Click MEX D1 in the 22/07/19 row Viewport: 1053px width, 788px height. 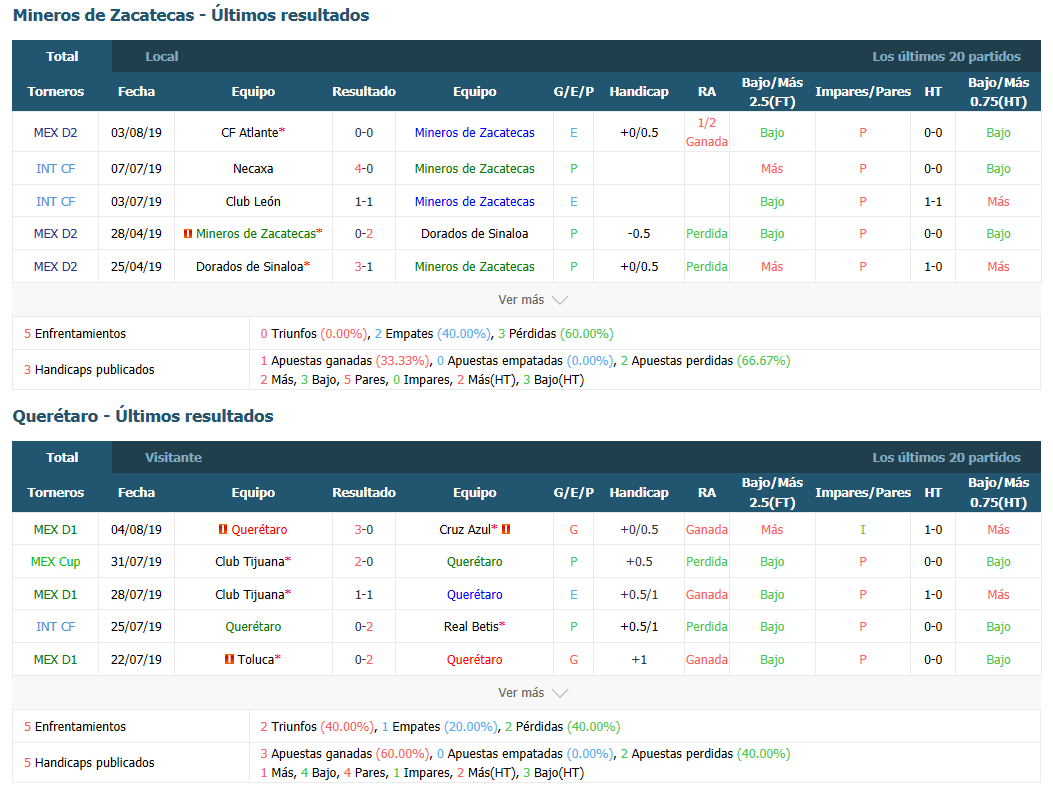(x=56, y=660)
